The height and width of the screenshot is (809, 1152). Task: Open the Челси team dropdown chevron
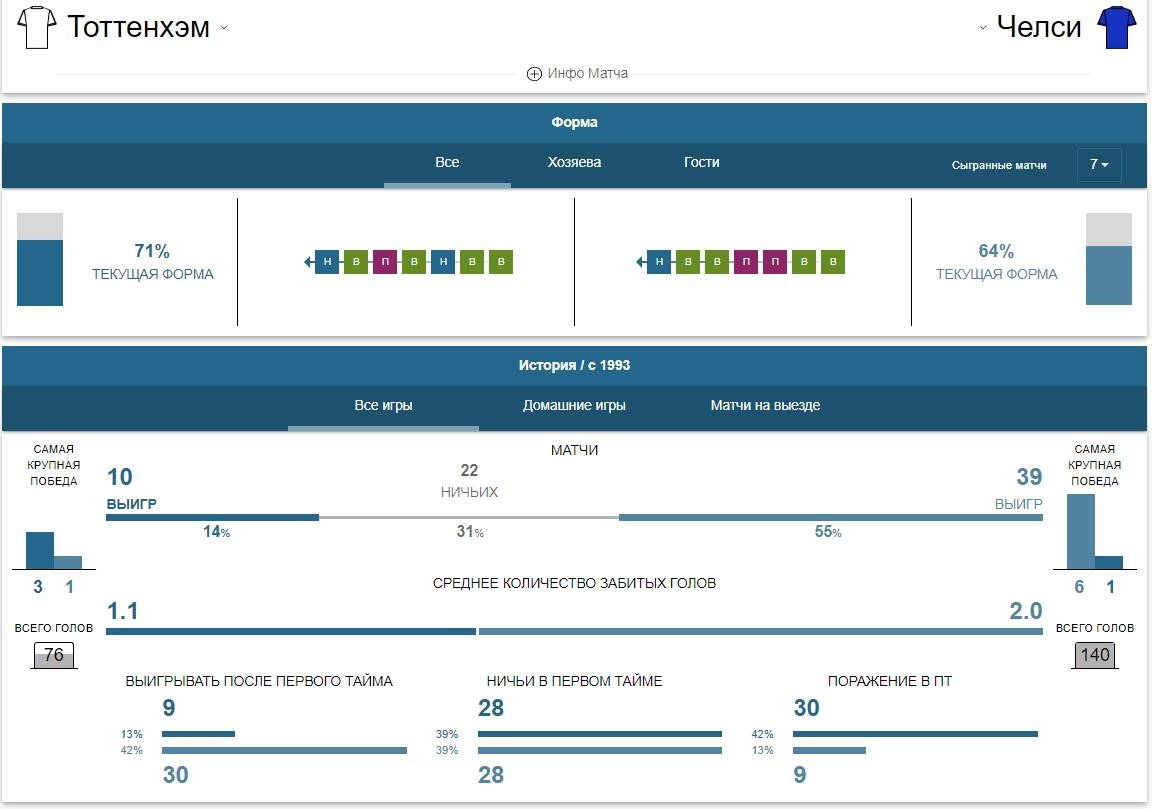click(x=983, y=28)
